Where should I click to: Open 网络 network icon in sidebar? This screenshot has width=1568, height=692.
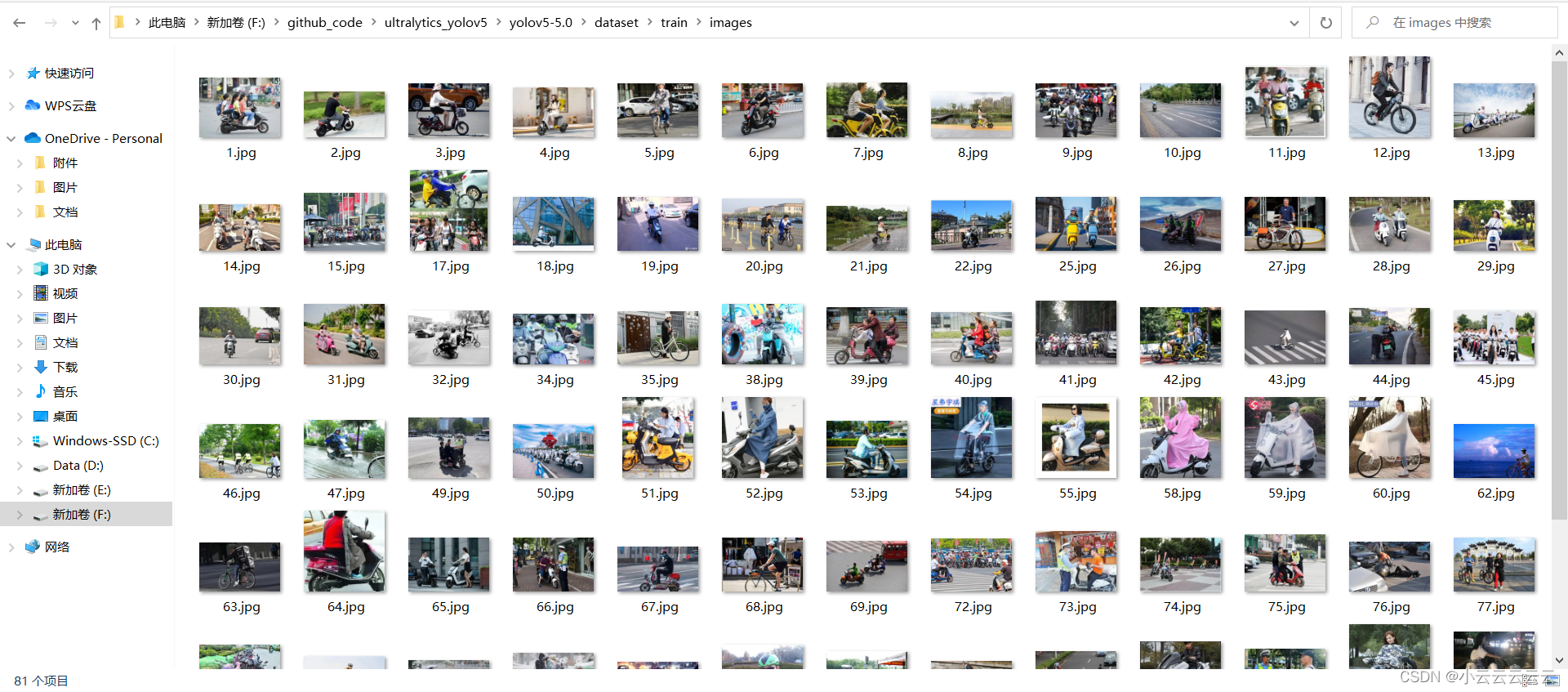pos(33,547)
